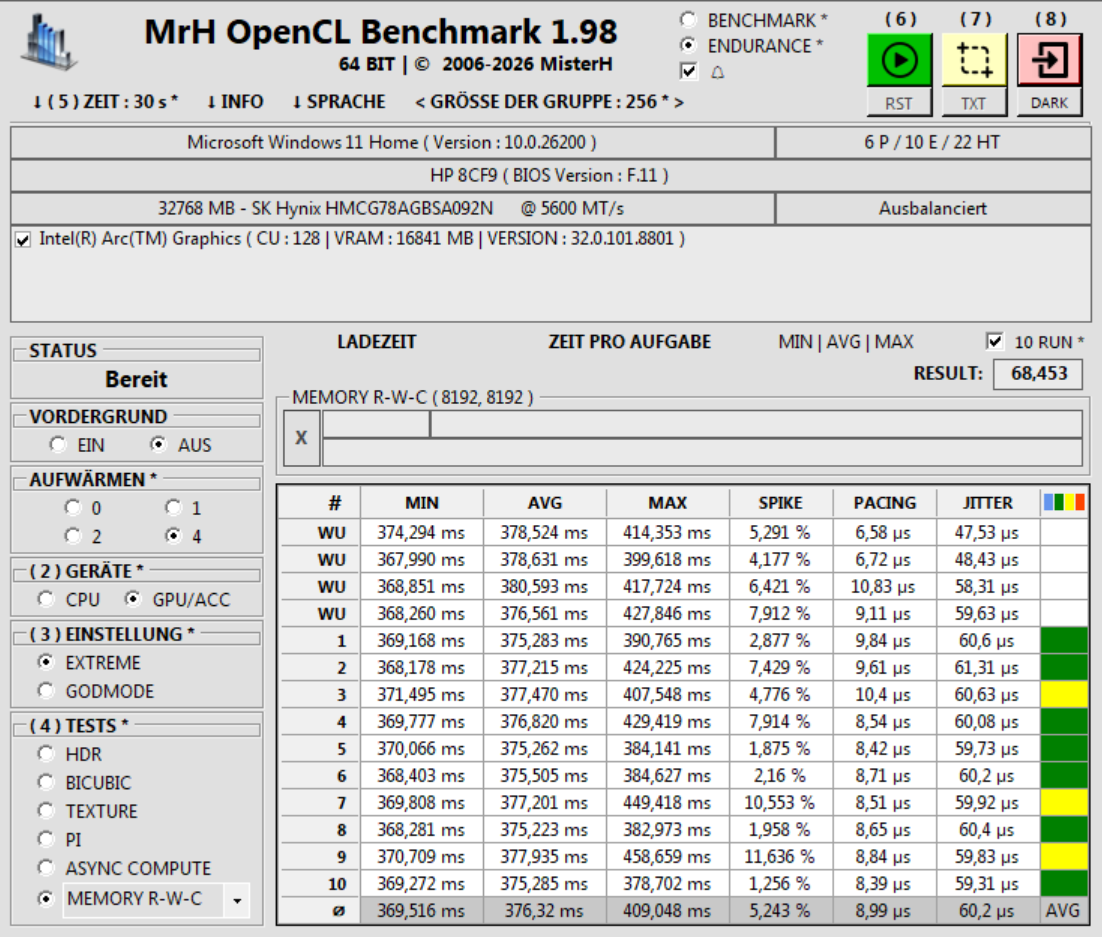Image resolution: width=1102 pixels, height=937 pixels.
Task: Open the ZEIT 30 s menu
Action: tap(105, 102)
